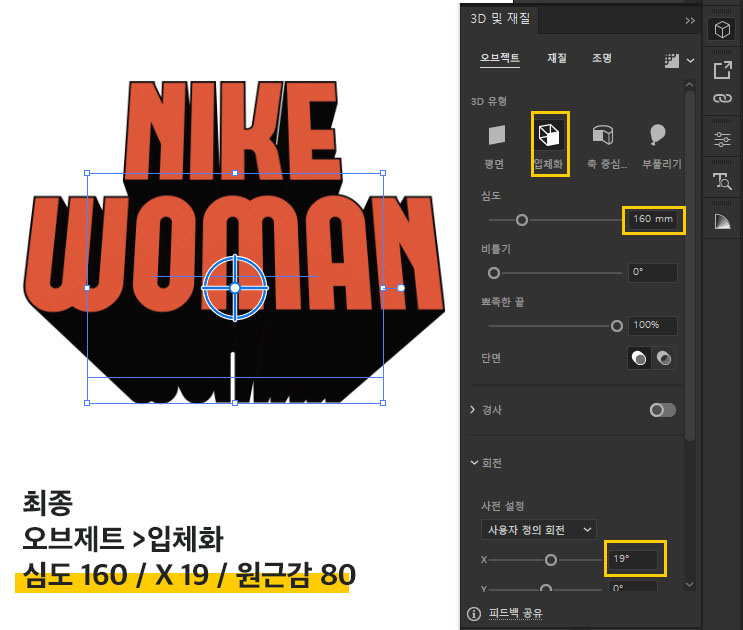Click the 3D 및 재질 panel title tab
The width and height of the screenshot is (743, 630).
[x=500, y=18]
